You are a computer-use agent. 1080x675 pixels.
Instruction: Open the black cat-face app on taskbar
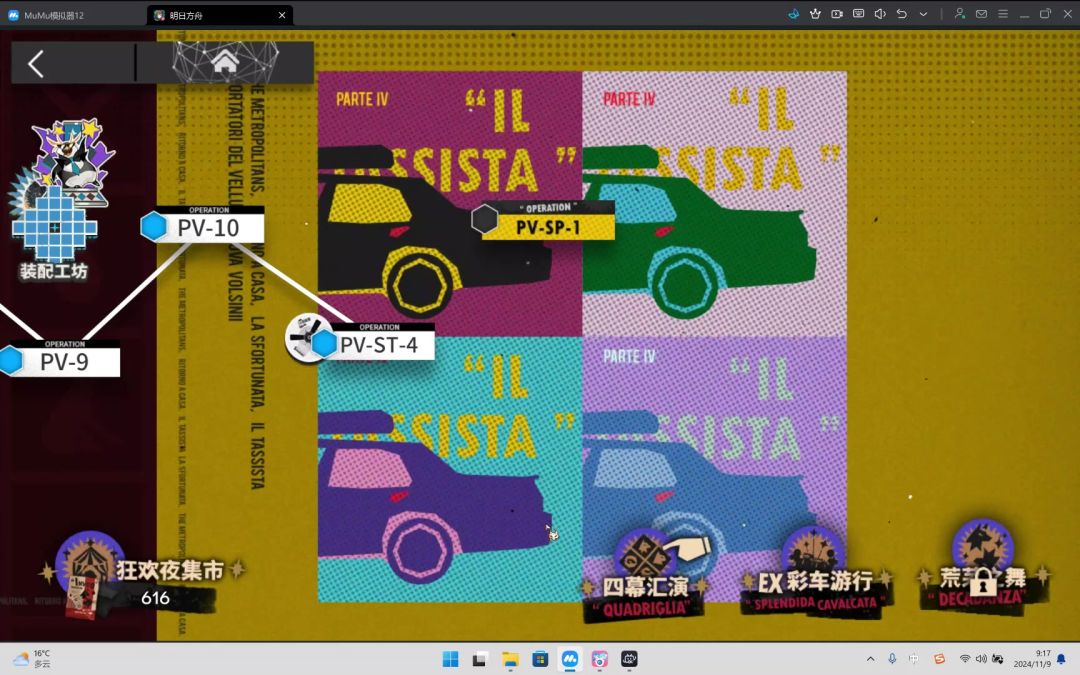(x=630, y=659)
